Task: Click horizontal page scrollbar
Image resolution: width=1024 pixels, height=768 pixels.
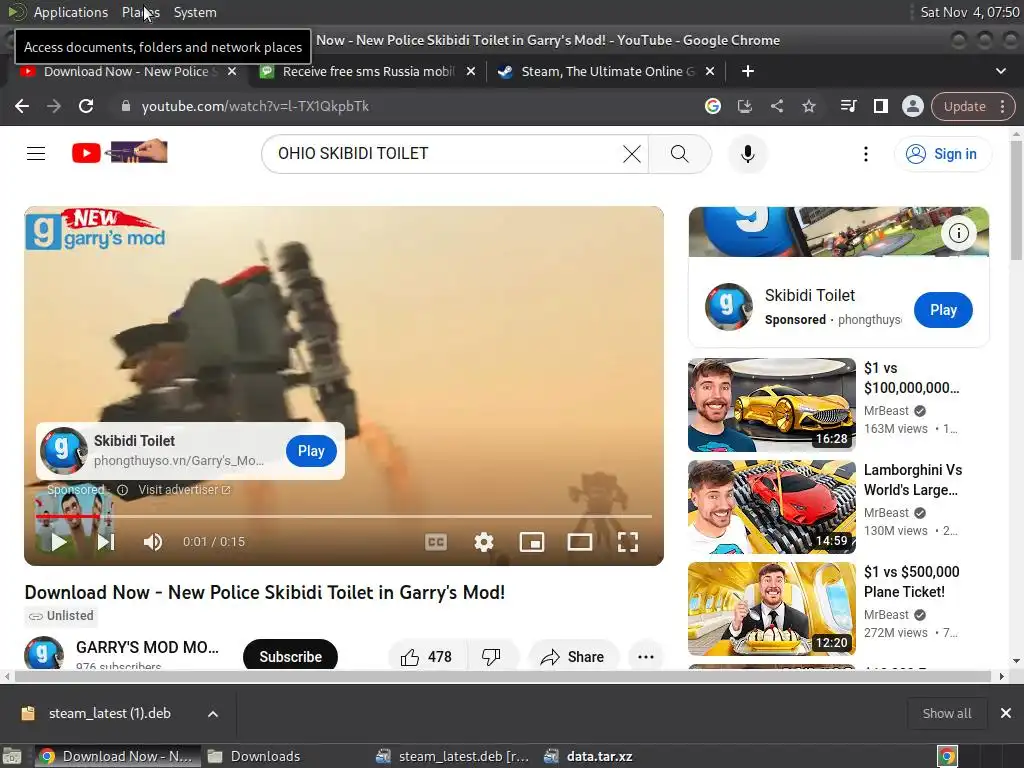Action: click(503, 677)
